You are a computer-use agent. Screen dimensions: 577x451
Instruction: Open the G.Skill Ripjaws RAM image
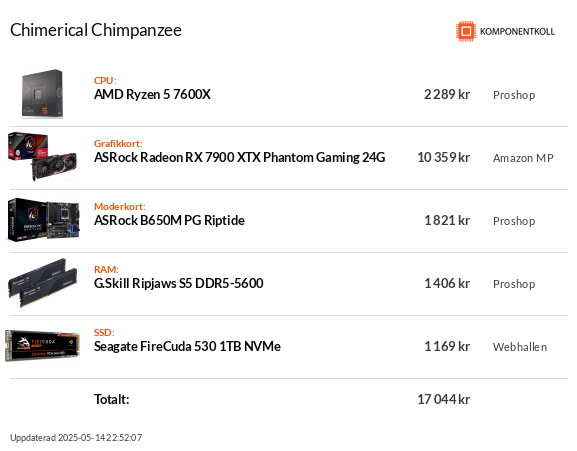point(43,283)
